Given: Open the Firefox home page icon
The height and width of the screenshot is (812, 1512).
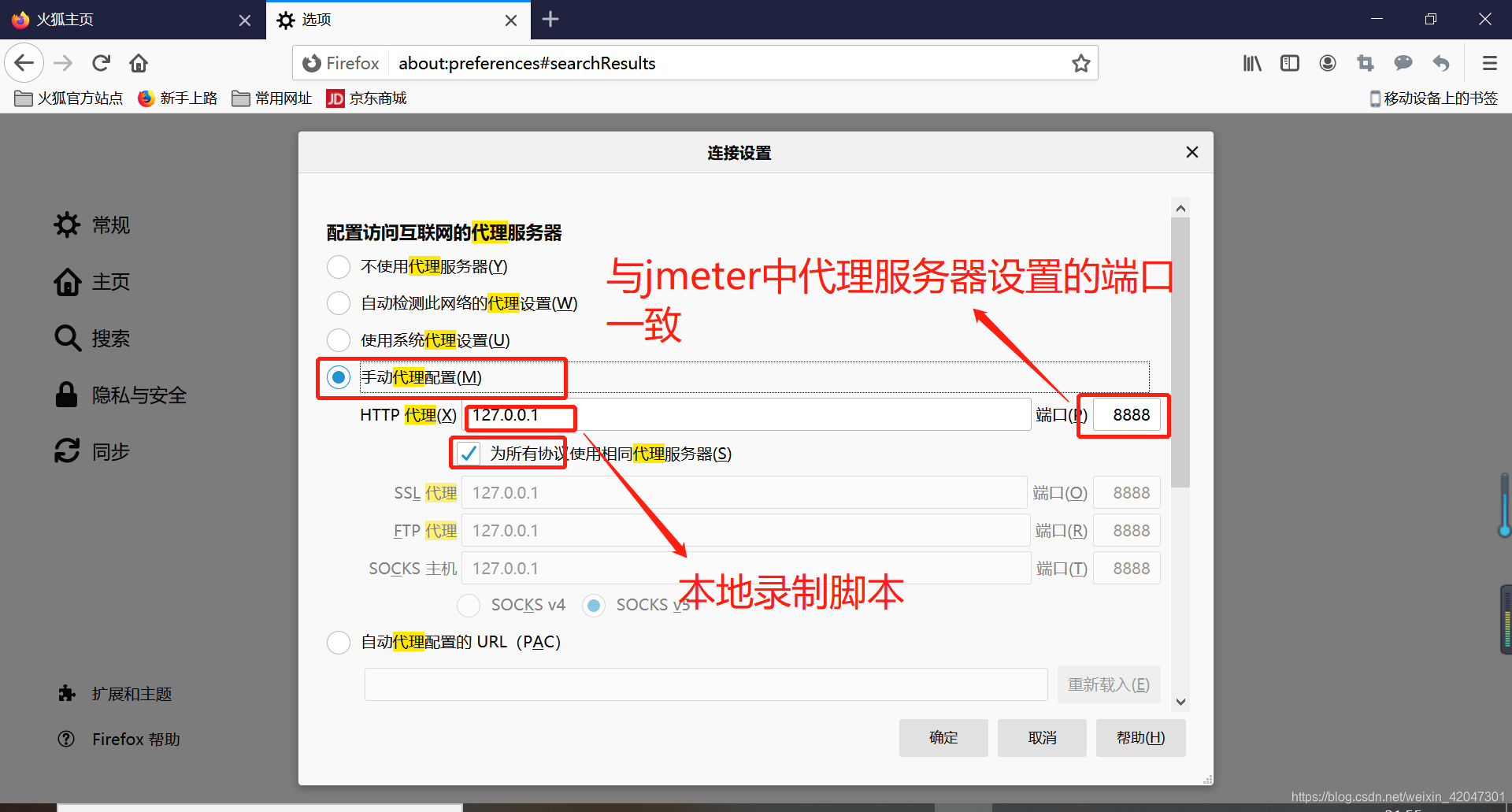Looking at the screenshot, I should [x=139, y=63].
